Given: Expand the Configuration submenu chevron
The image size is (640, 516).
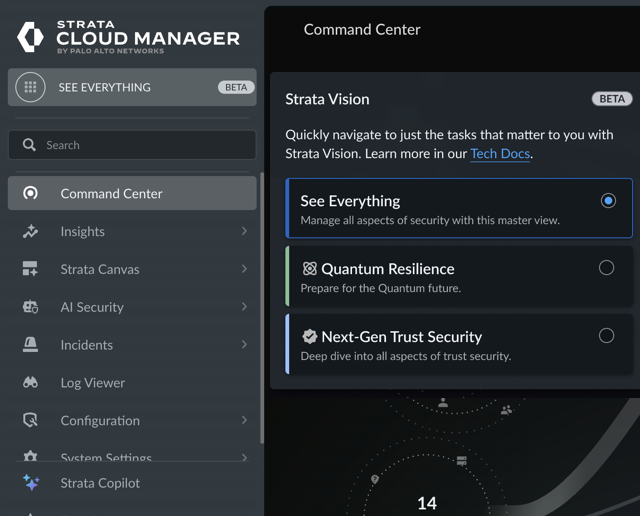Looking at the screenshot, I should pyautogui.click(x=244, y=421).
